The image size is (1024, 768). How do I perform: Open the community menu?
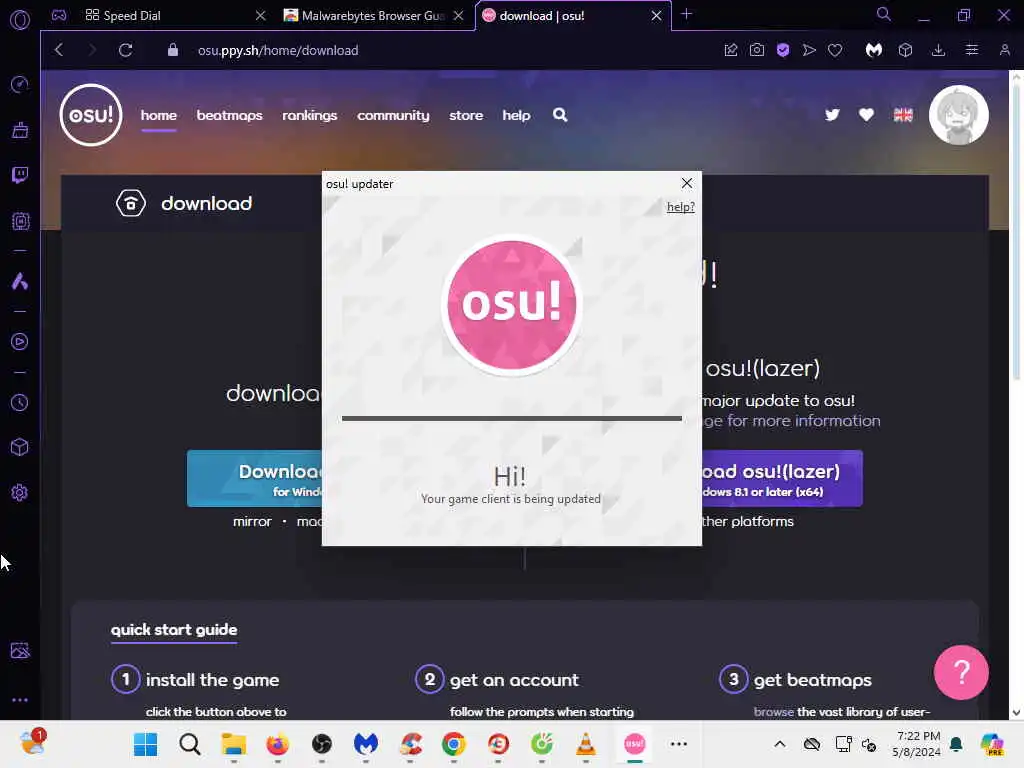click(x=393, y=115)
